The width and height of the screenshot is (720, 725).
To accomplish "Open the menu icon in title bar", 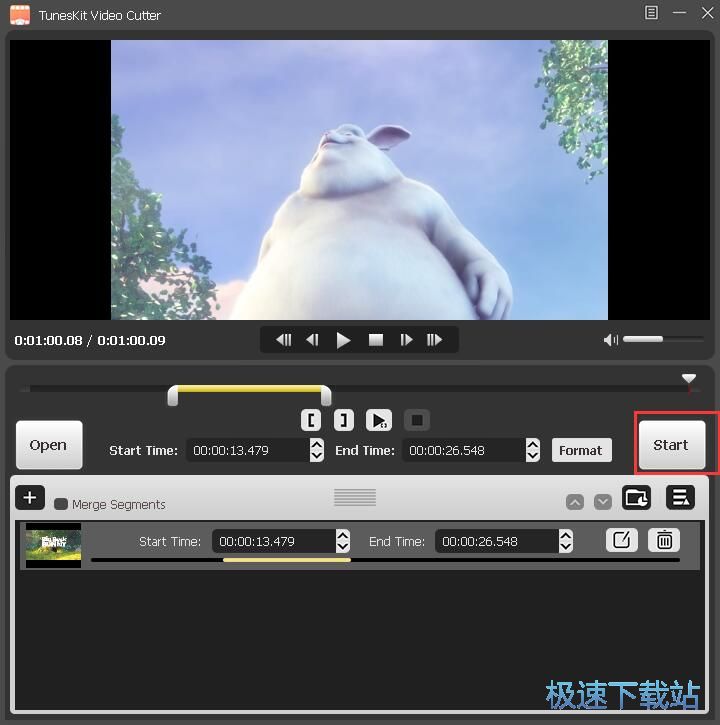I will 651,12.
